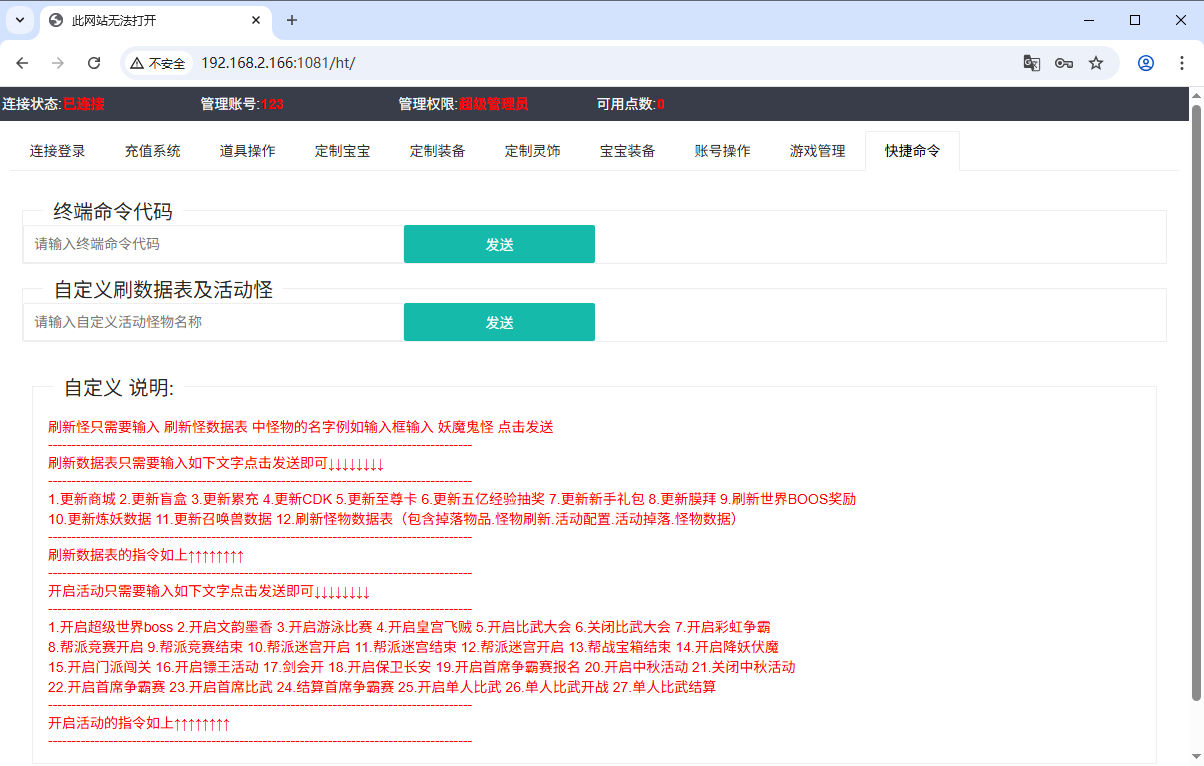Open Chrome three-dot menu

(x=1181, y=63)
